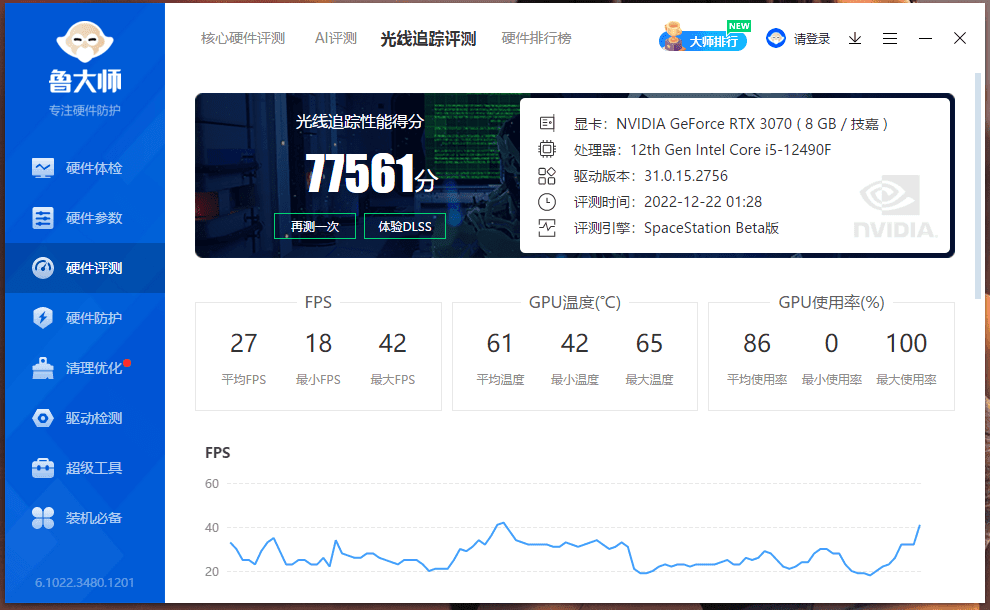
Task: Click the 最小FPS value 18
Action: (318, 344)
